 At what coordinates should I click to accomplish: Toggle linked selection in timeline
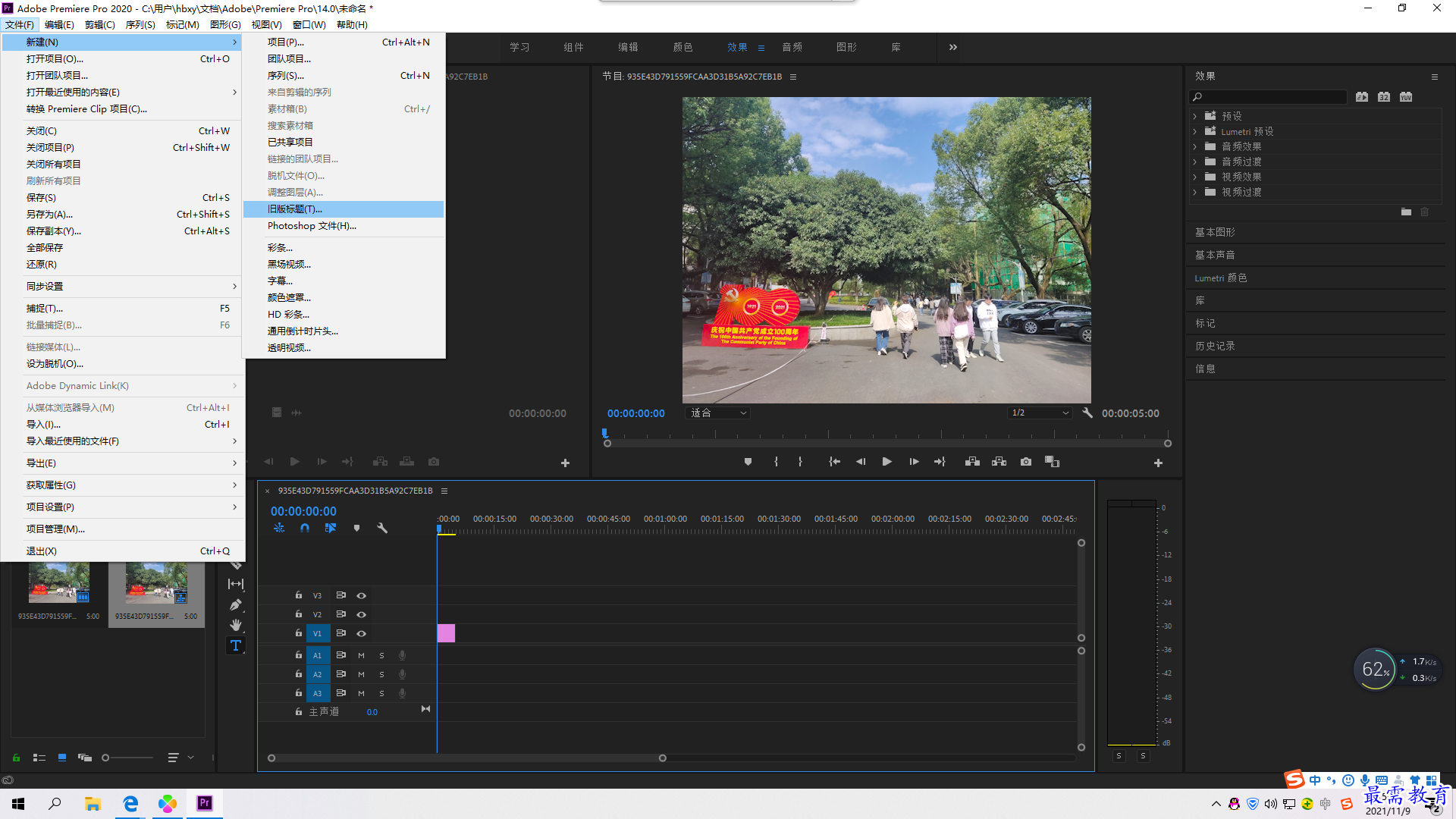click(331, 528)
